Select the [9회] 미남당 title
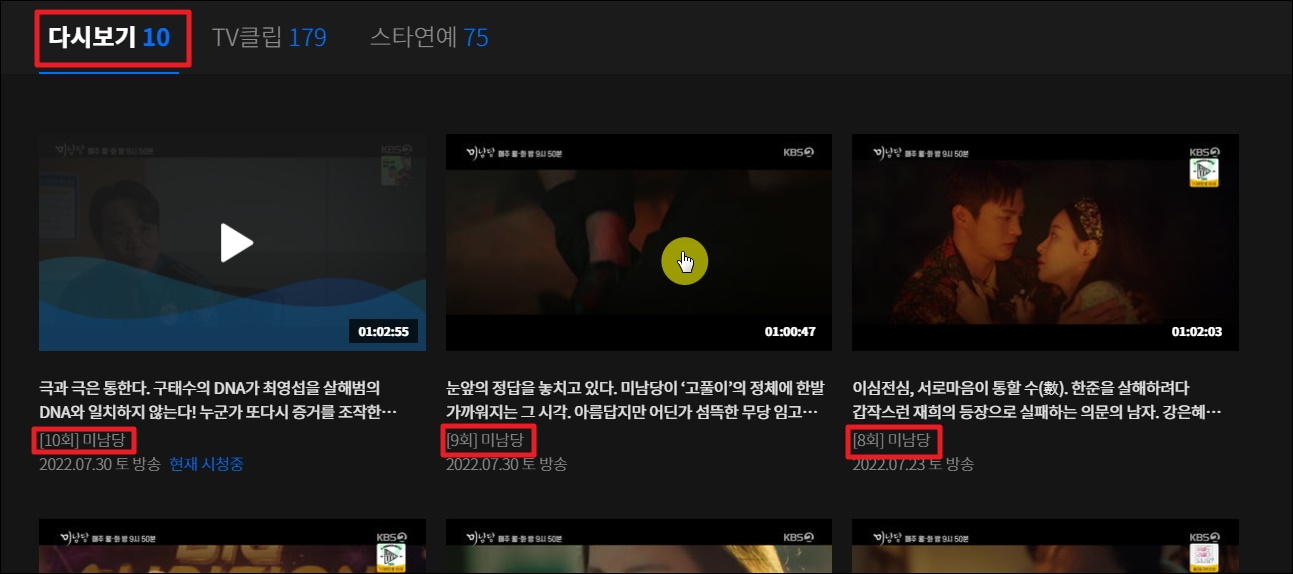The height and width of the screenshot is (574, 1293). [487, 440]
